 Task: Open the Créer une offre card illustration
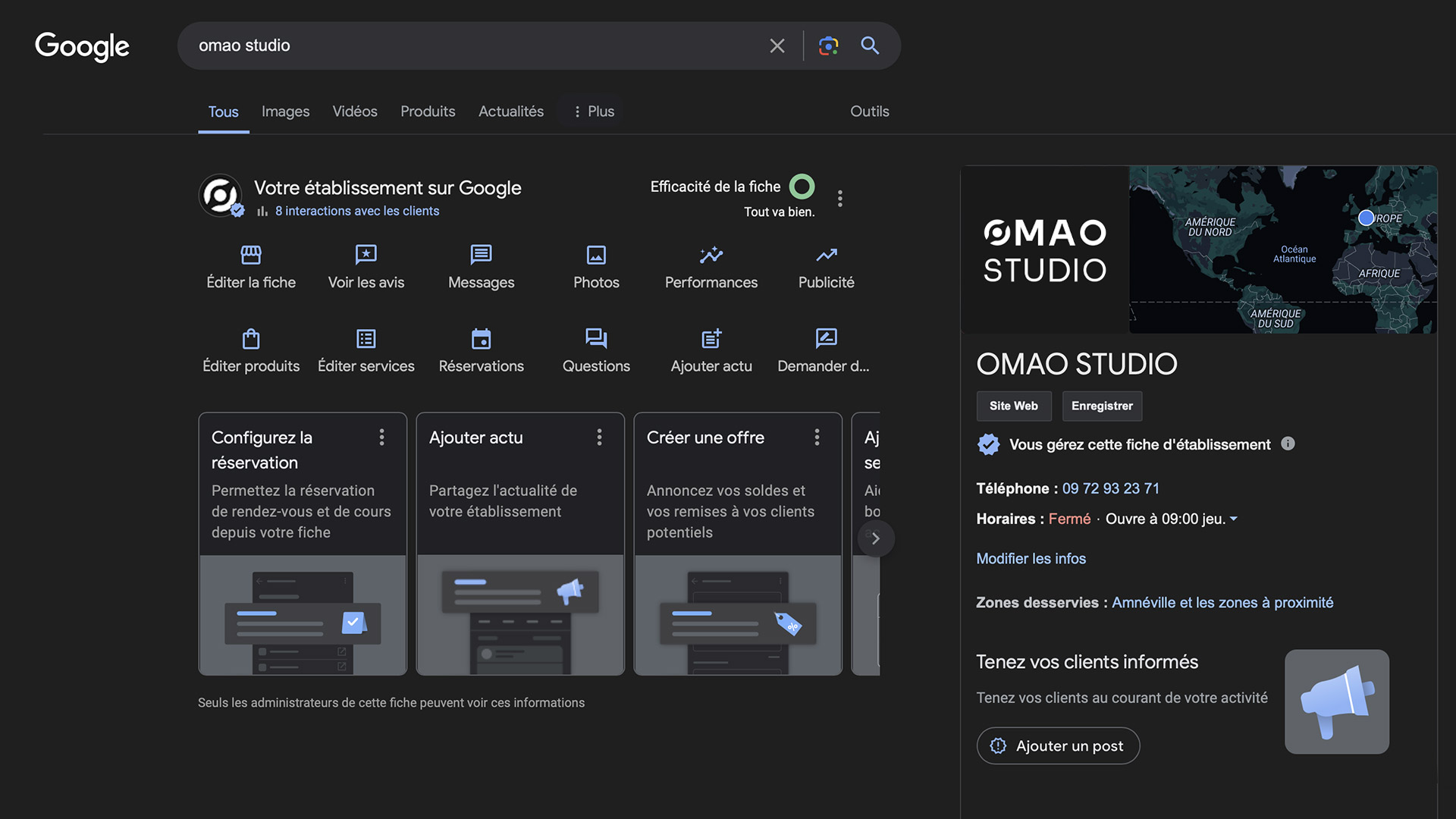(x=738, y=615)
